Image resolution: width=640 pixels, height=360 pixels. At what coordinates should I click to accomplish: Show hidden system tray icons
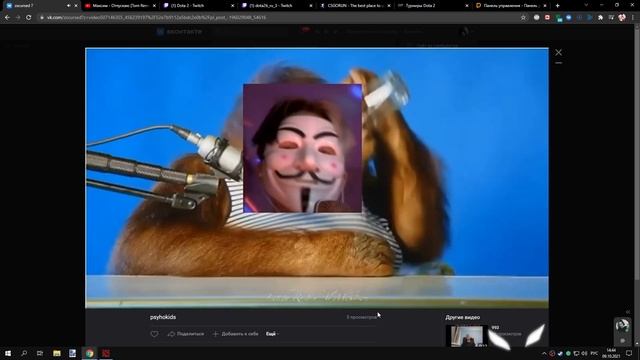(544, 353)
